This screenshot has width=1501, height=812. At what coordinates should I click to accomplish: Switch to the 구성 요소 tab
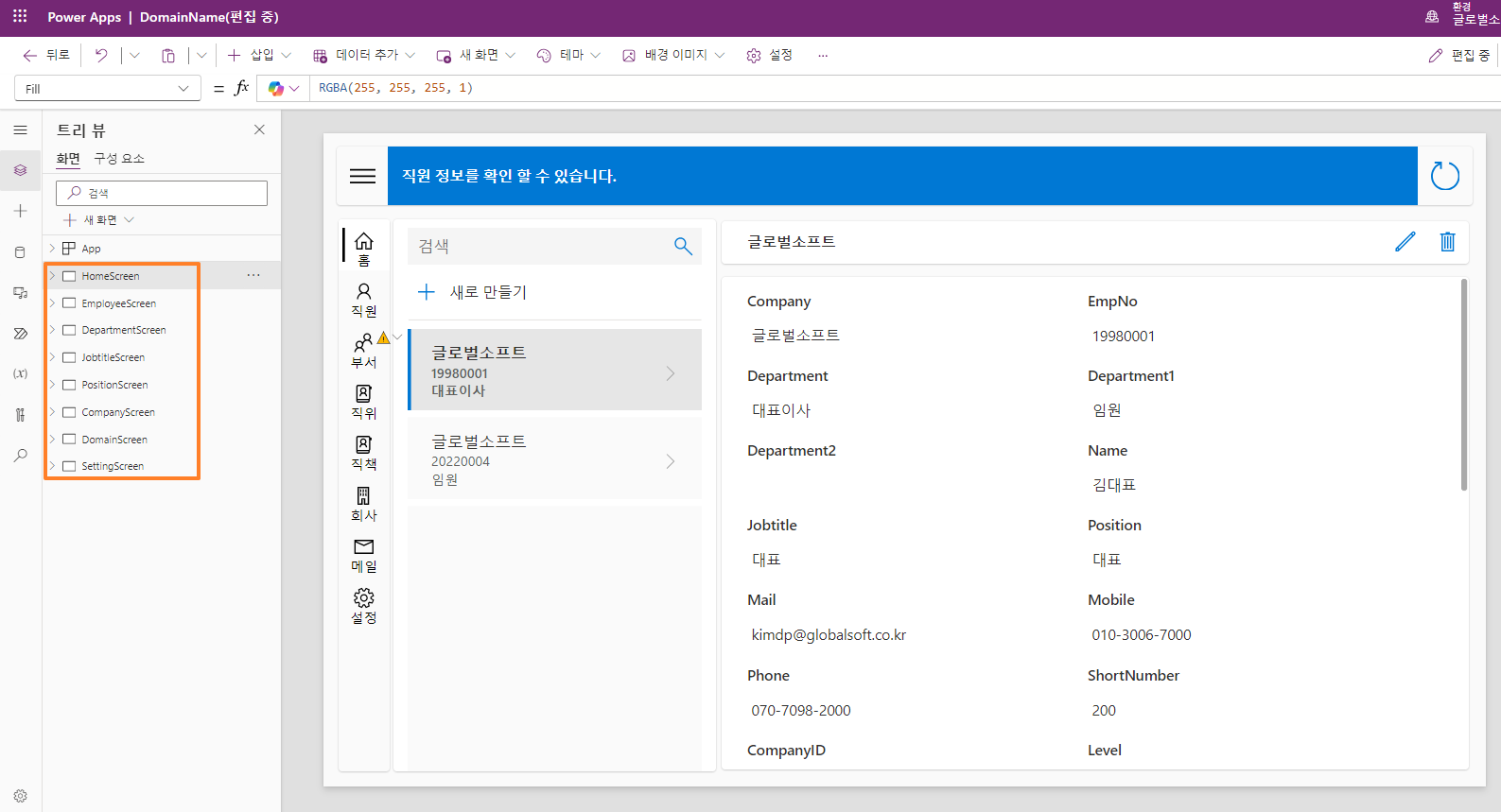[x=119, y=158]
